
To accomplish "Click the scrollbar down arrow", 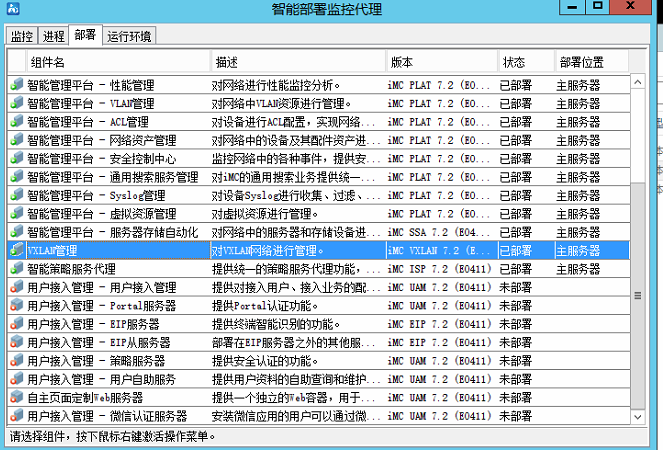I will [638, 417].
